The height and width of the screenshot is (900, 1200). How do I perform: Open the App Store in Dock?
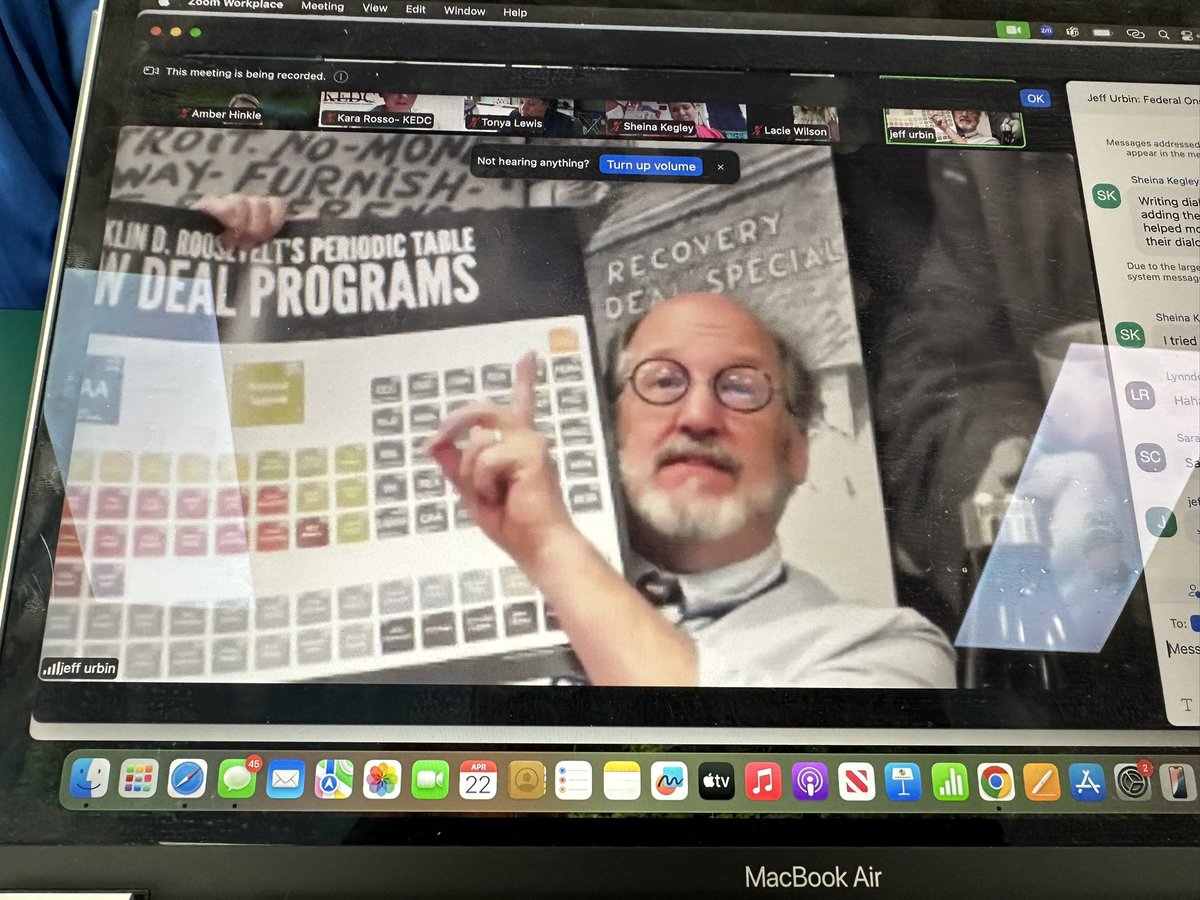1087,782
